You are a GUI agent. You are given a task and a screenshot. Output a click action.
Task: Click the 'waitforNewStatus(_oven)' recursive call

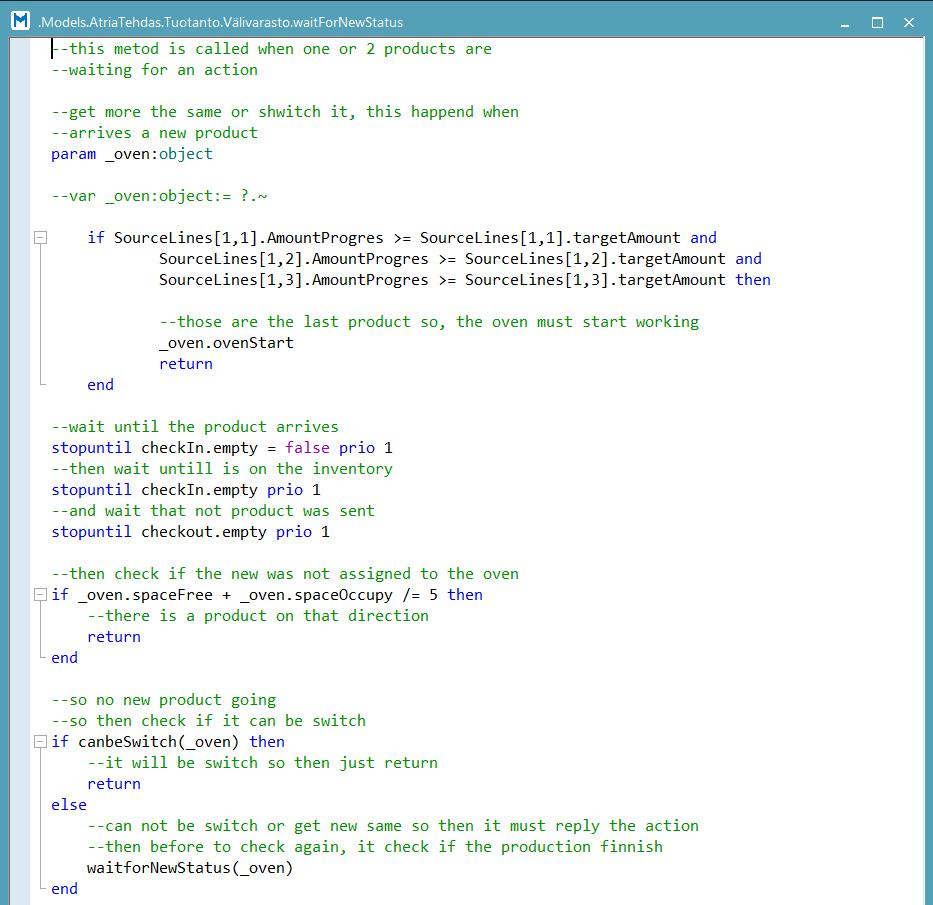tap(190, 868)
